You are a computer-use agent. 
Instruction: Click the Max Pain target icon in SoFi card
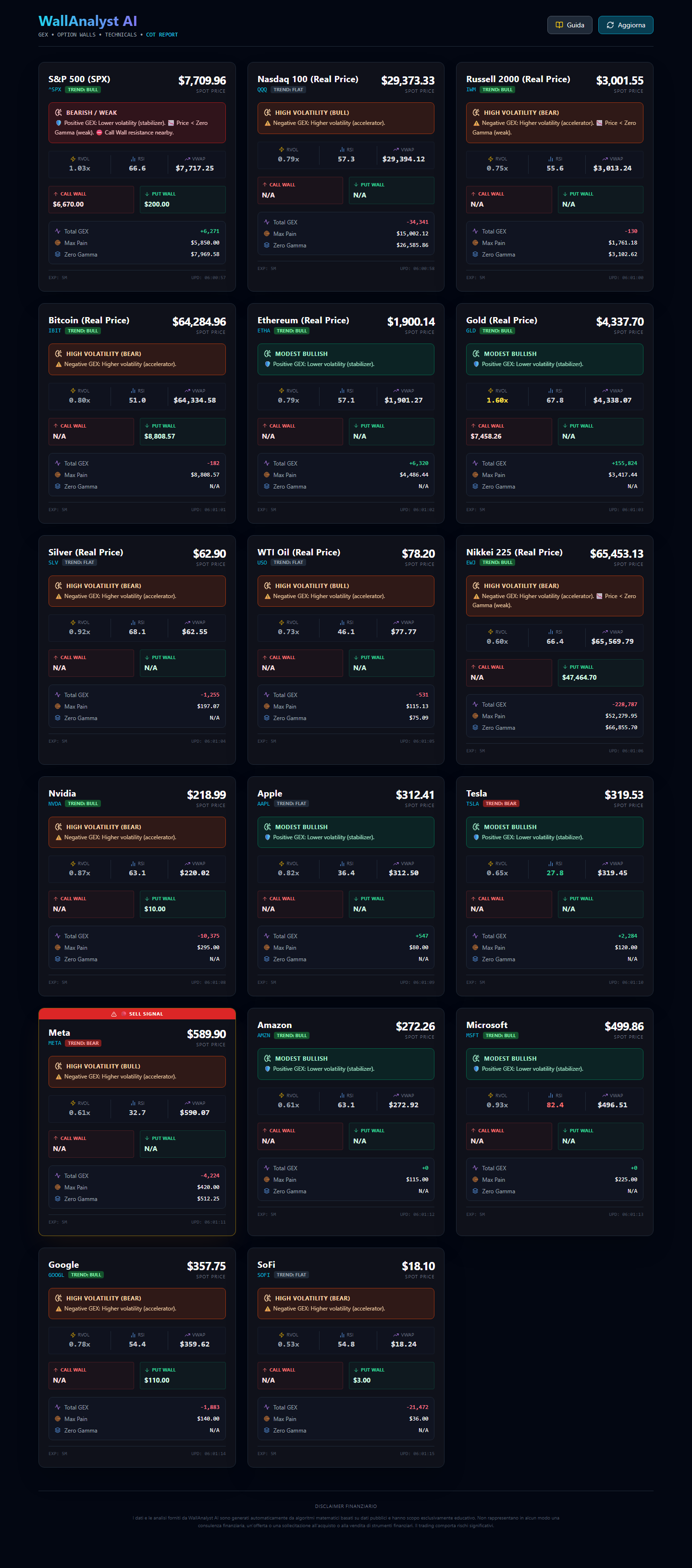coord(267,1419)
